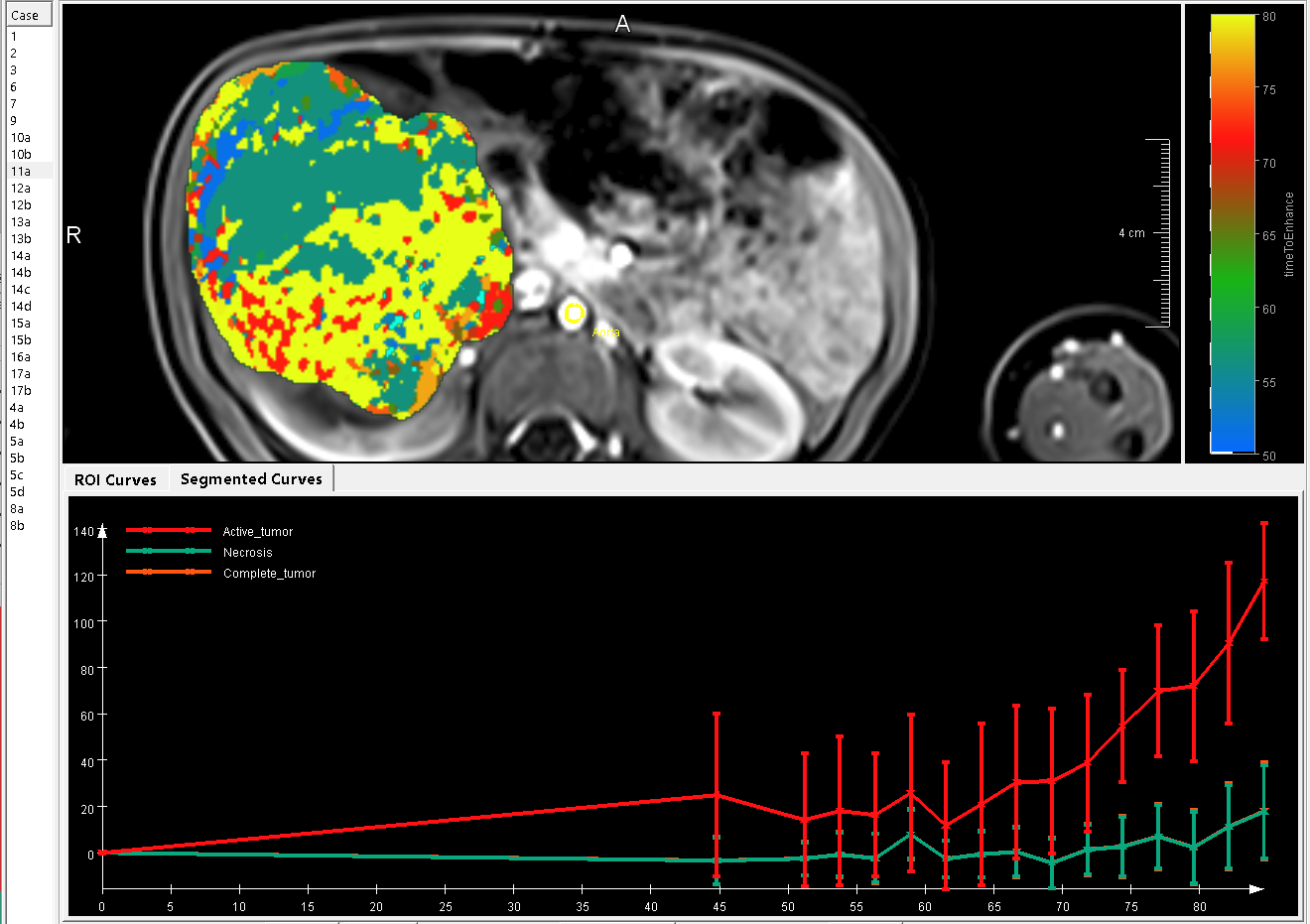Click the right-side 'R' orientation marker
Screen dimensions: 1310x924
73,235
